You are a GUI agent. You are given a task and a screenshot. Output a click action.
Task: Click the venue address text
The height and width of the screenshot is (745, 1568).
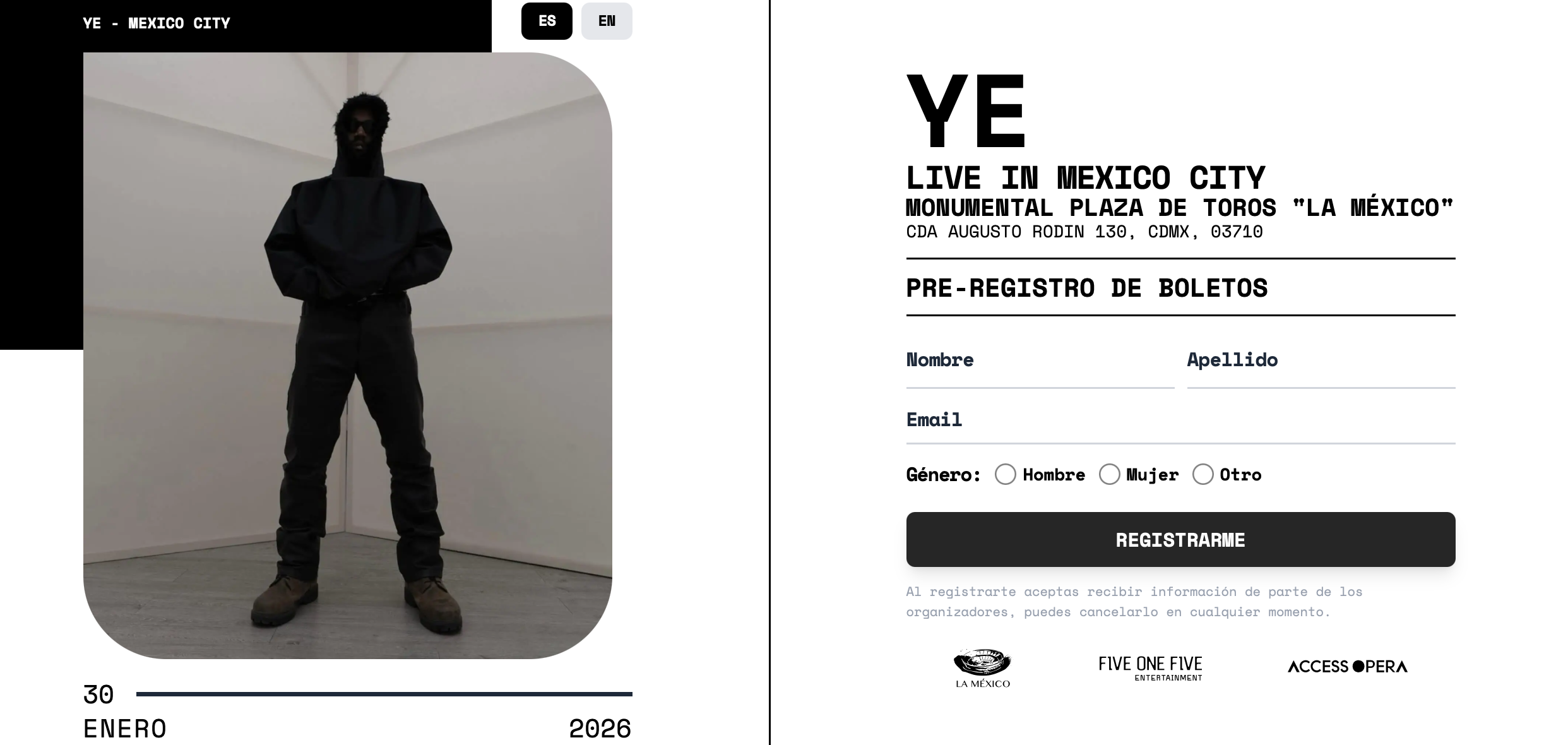1084,232
